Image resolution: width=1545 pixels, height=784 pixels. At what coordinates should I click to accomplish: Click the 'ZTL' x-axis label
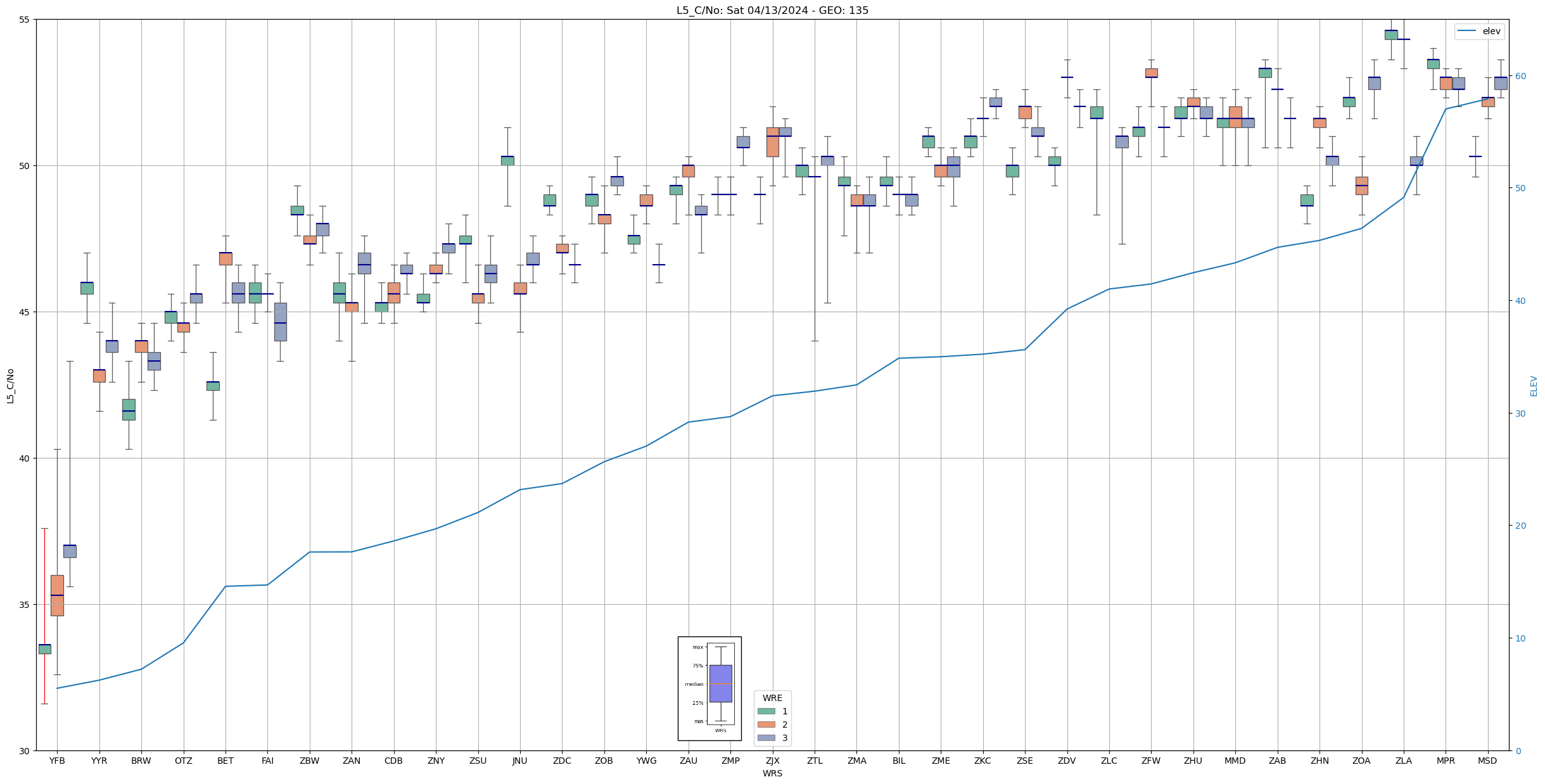click(x=815, y=761)
